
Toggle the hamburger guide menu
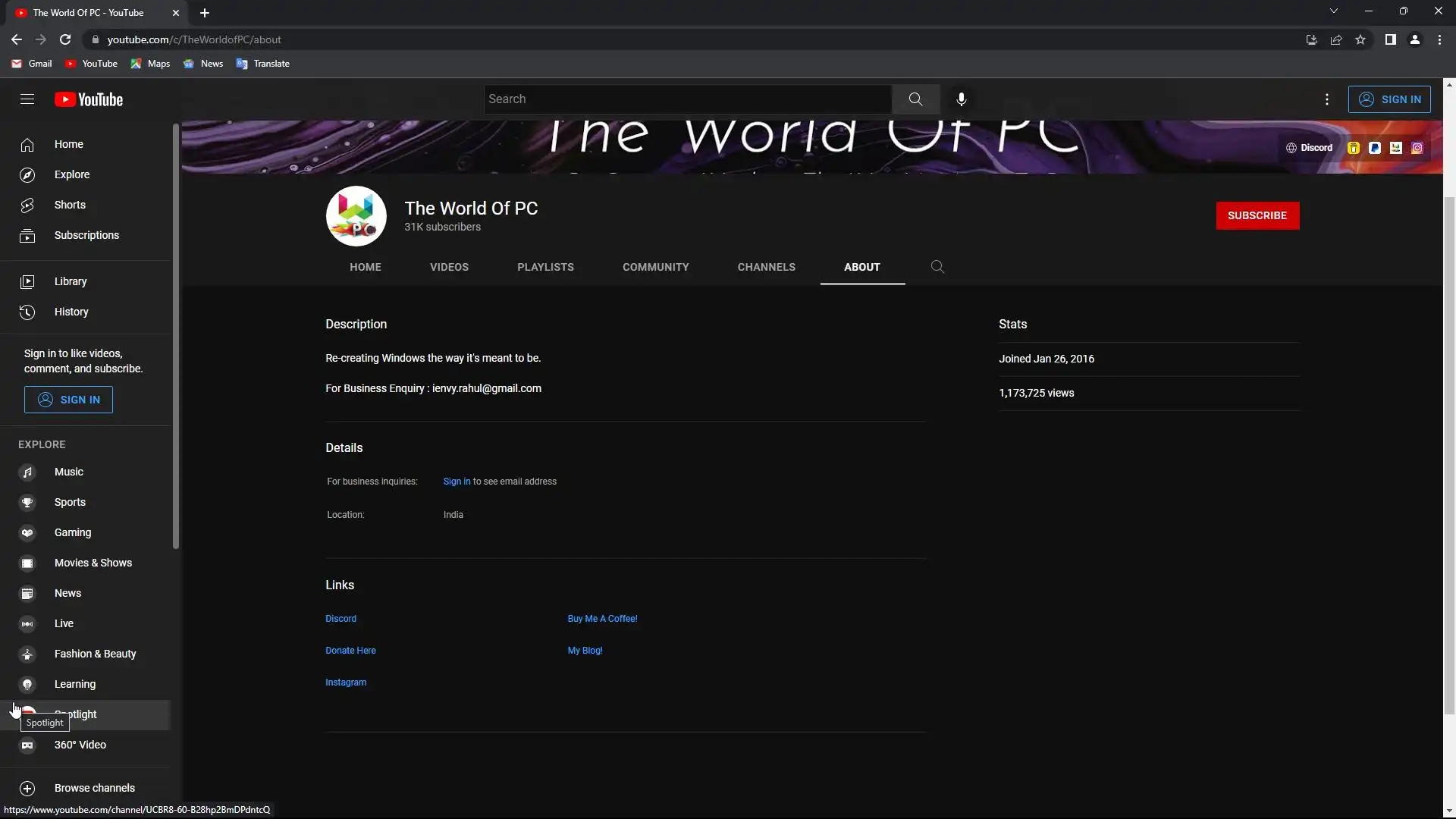(27, 99)
